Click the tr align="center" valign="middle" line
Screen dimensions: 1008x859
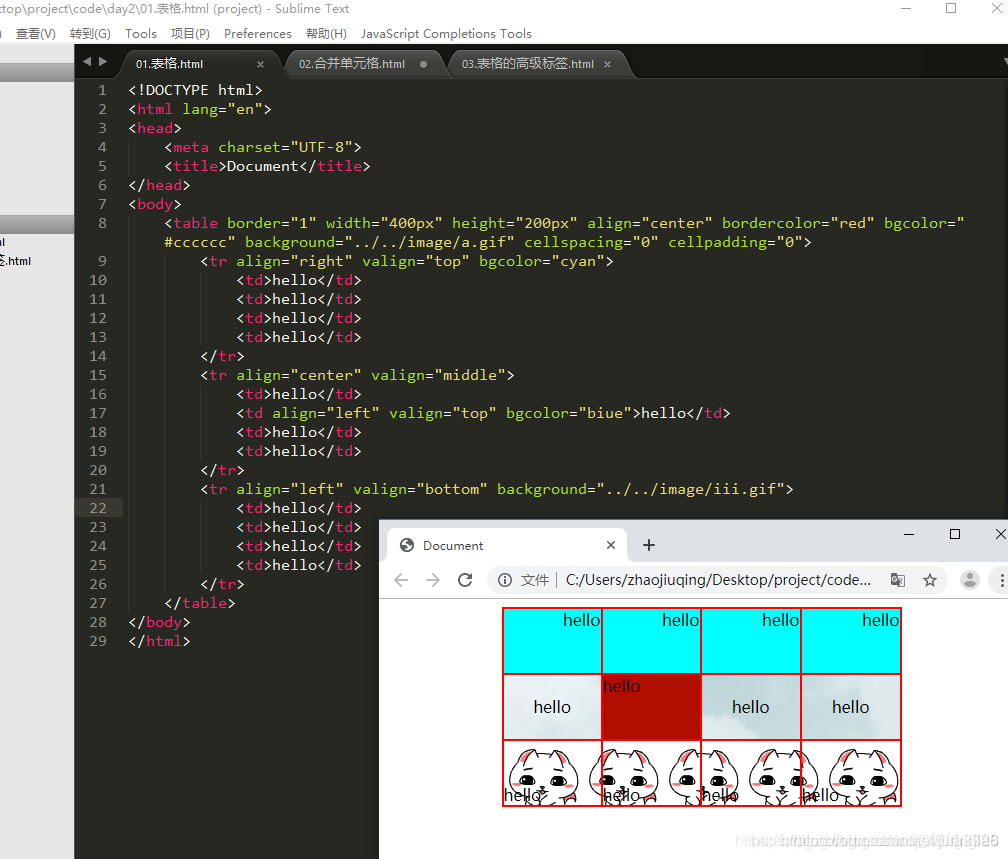point(357,375)
